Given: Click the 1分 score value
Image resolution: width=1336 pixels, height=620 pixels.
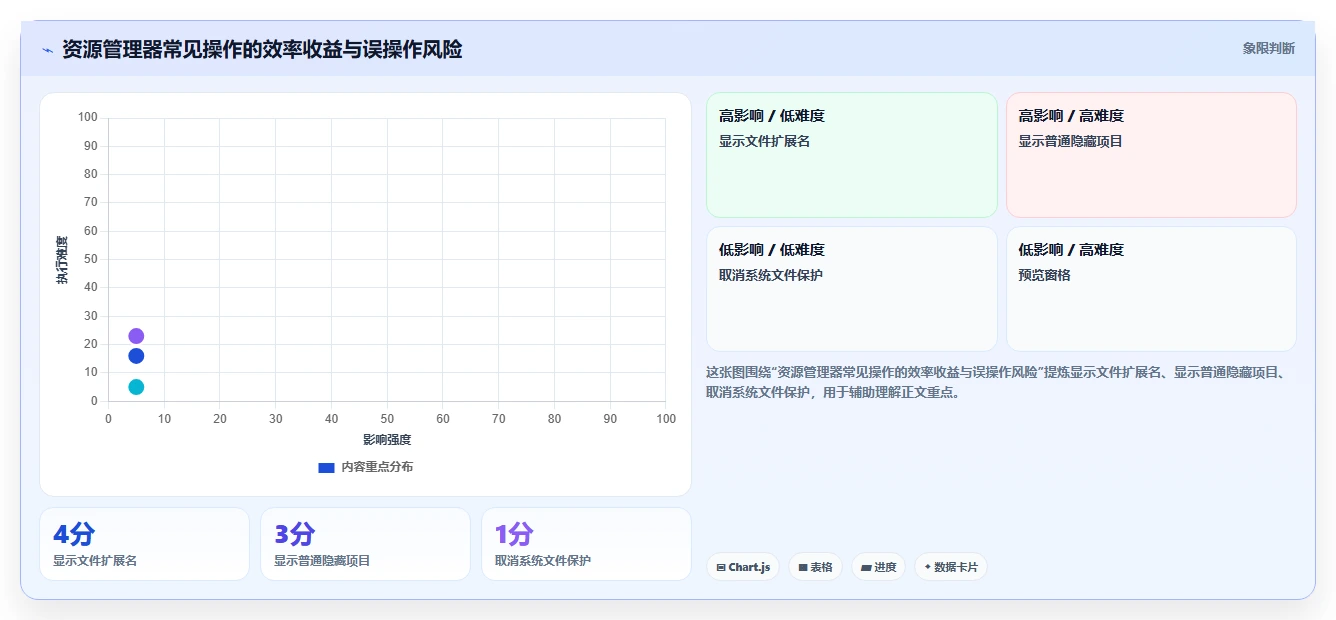Looking at the screenshot, I should click(515, 534).
